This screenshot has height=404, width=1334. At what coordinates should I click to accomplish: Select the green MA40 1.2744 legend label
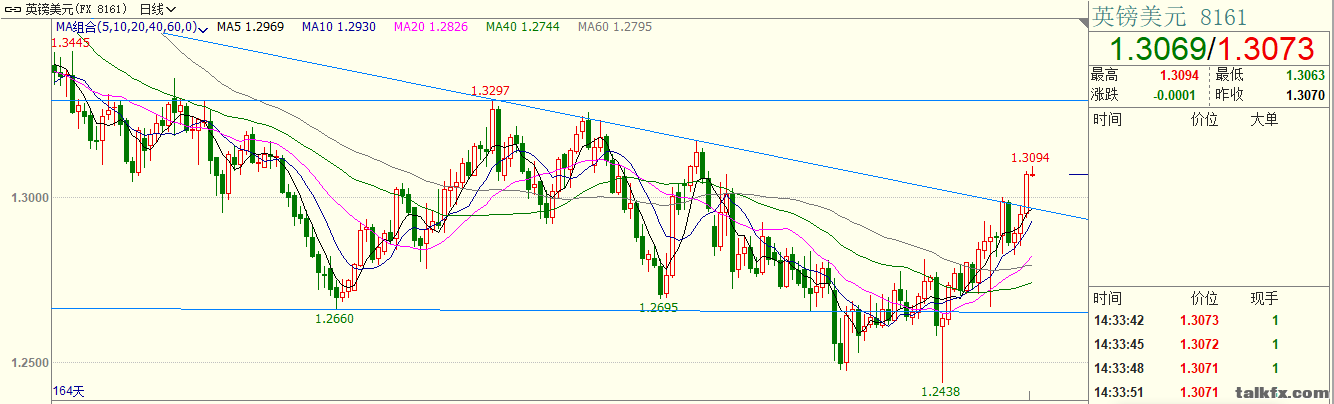[x=522, y=28]
